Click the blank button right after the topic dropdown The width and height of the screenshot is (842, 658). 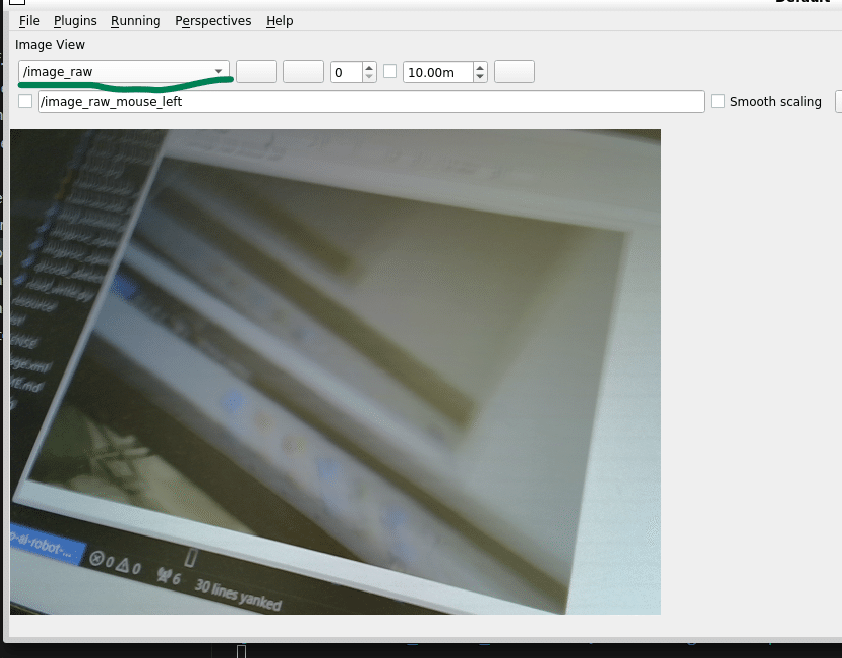point(257,71)
